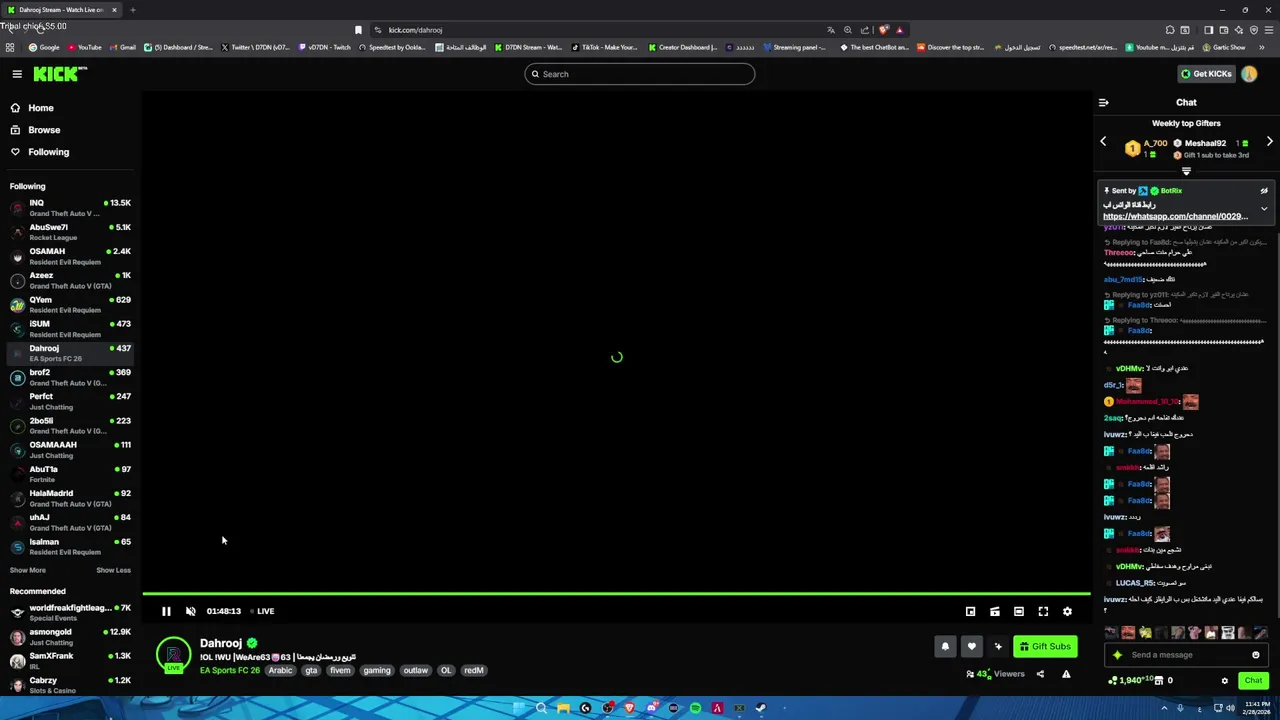The image size is (1280, 720).
Task: Cast stream from the player controls
Action: point(995,611)
